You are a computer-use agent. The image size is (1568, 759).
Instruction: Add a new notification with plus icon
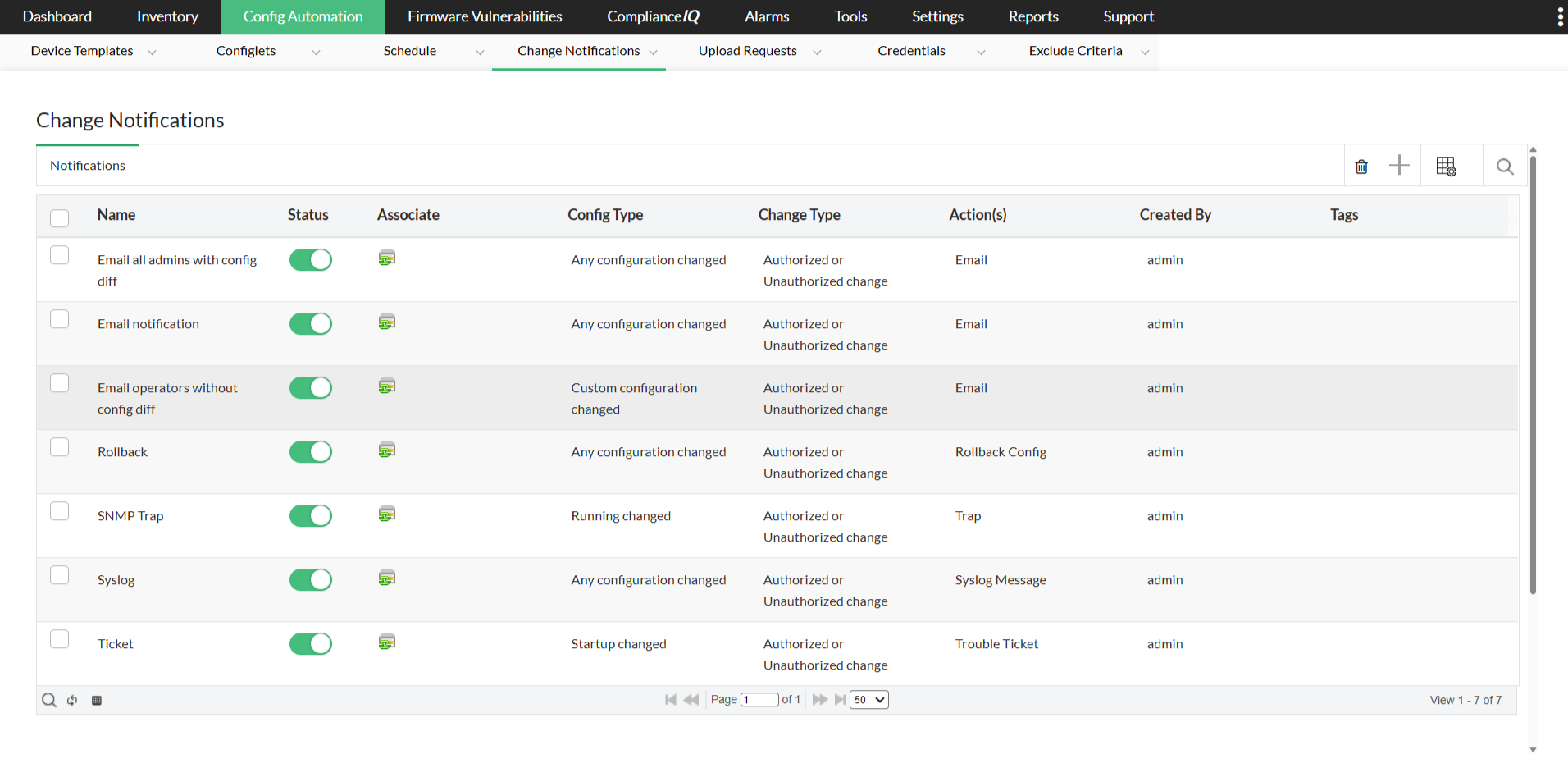(x=1399, y=166)
